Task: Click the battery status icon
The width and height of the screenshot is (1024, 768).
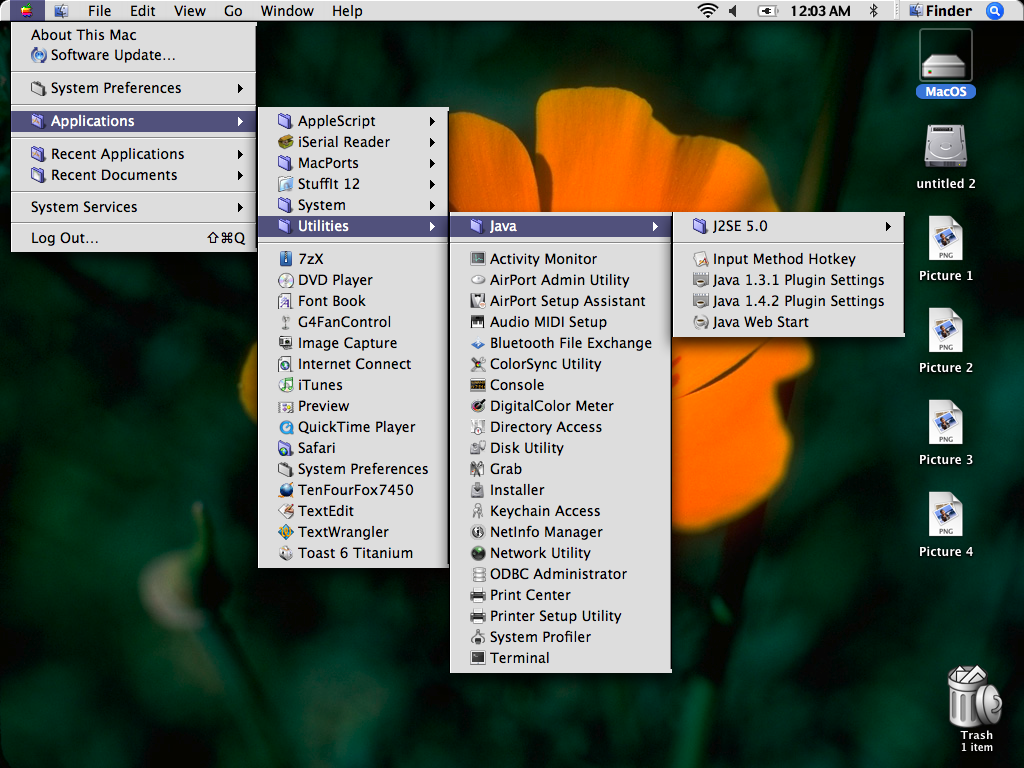Action: 767,10
